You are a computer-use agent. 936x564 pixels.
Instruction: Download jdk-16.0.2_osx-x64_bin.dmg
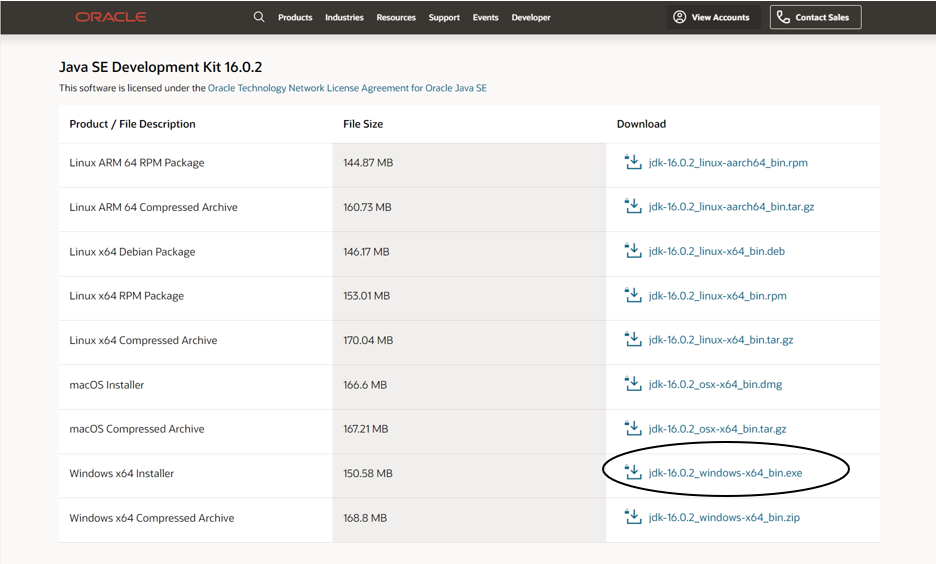[715, 384]
